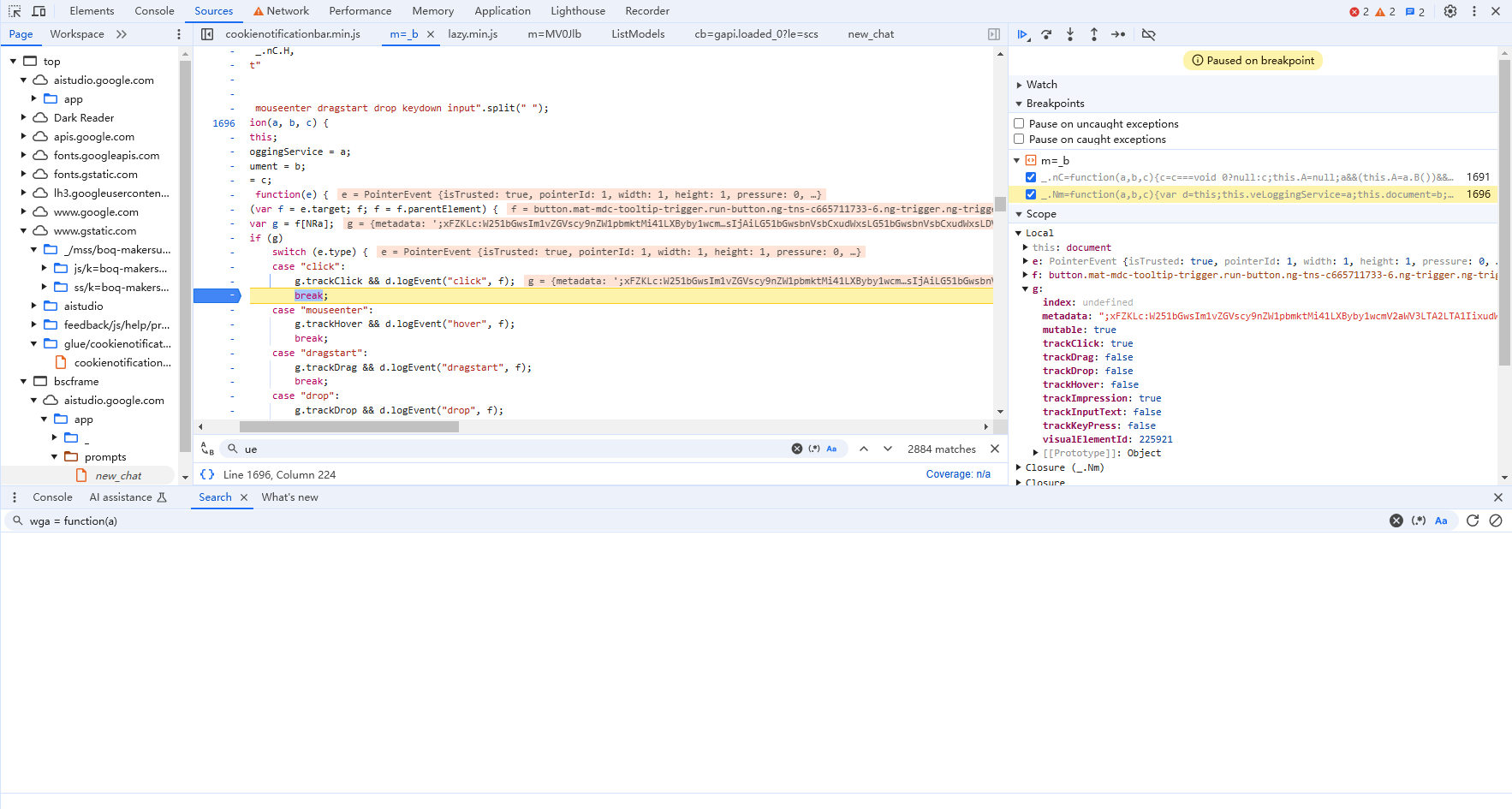Screen dimensions: 1512x809
Task: Open the What's new drawer tab
Action: click(289, 497)
